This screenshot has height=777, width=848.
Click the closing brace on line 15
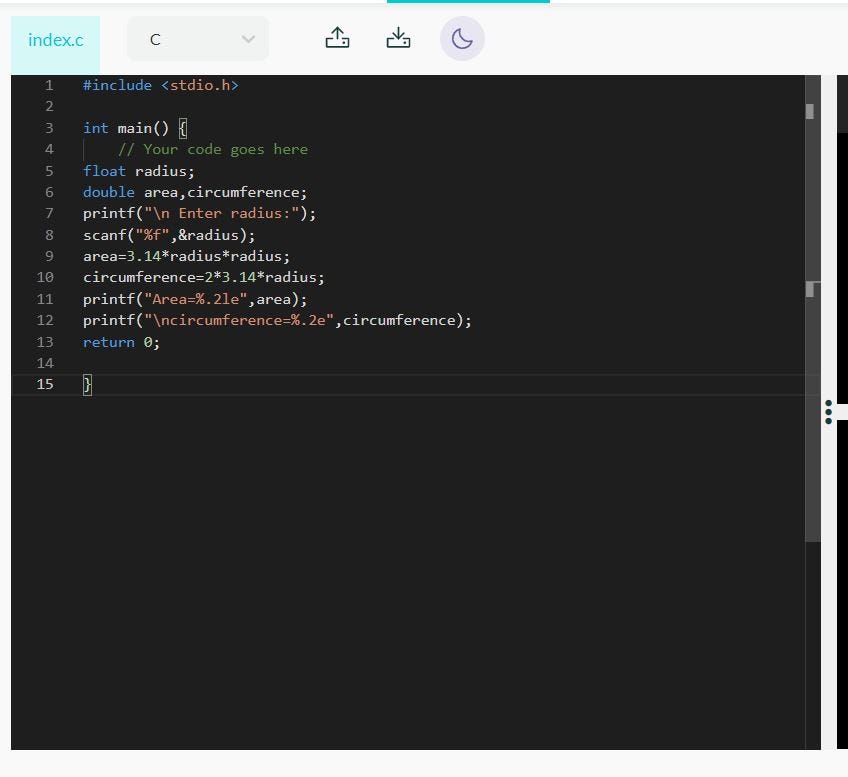tap(87, 385)
